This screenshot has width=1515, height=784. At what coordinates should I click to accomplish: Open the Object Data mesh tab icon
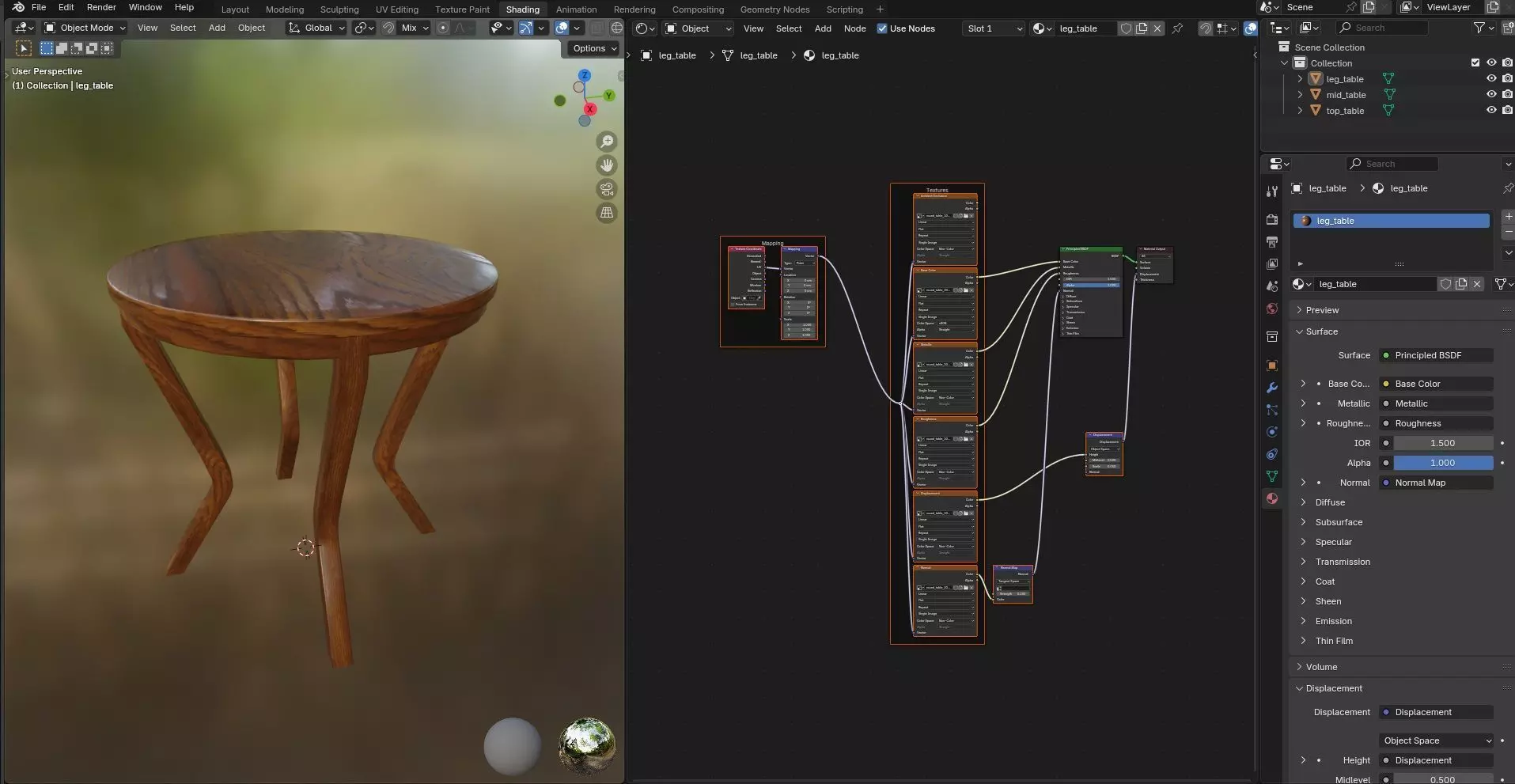(x=1271, y=476)
